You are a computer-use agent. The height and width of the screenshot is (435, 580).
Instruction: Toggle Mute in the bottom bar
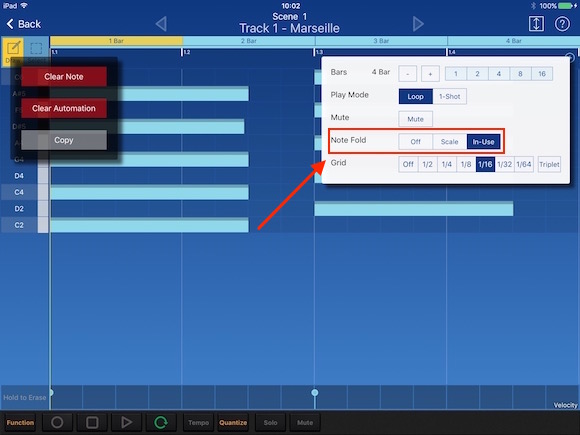pyautogui.click(x=305, y=422)
